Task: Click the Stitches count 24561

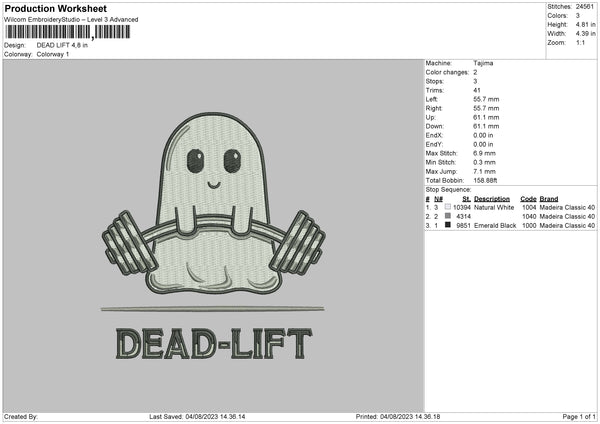Action: coord(585,6)
